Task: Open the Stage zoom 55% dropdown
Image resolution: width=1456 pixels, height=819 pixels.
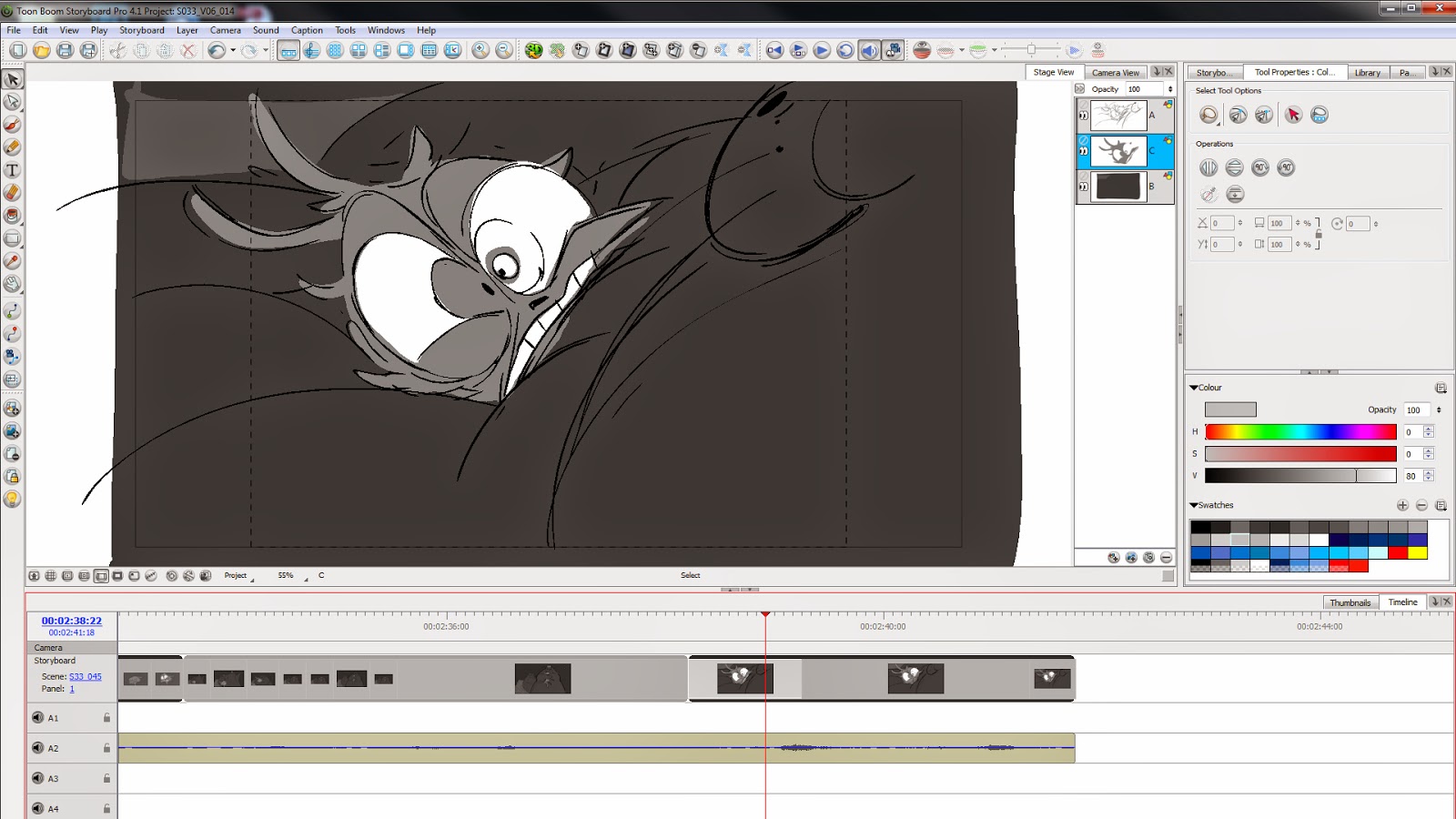Action: (291, 576)
